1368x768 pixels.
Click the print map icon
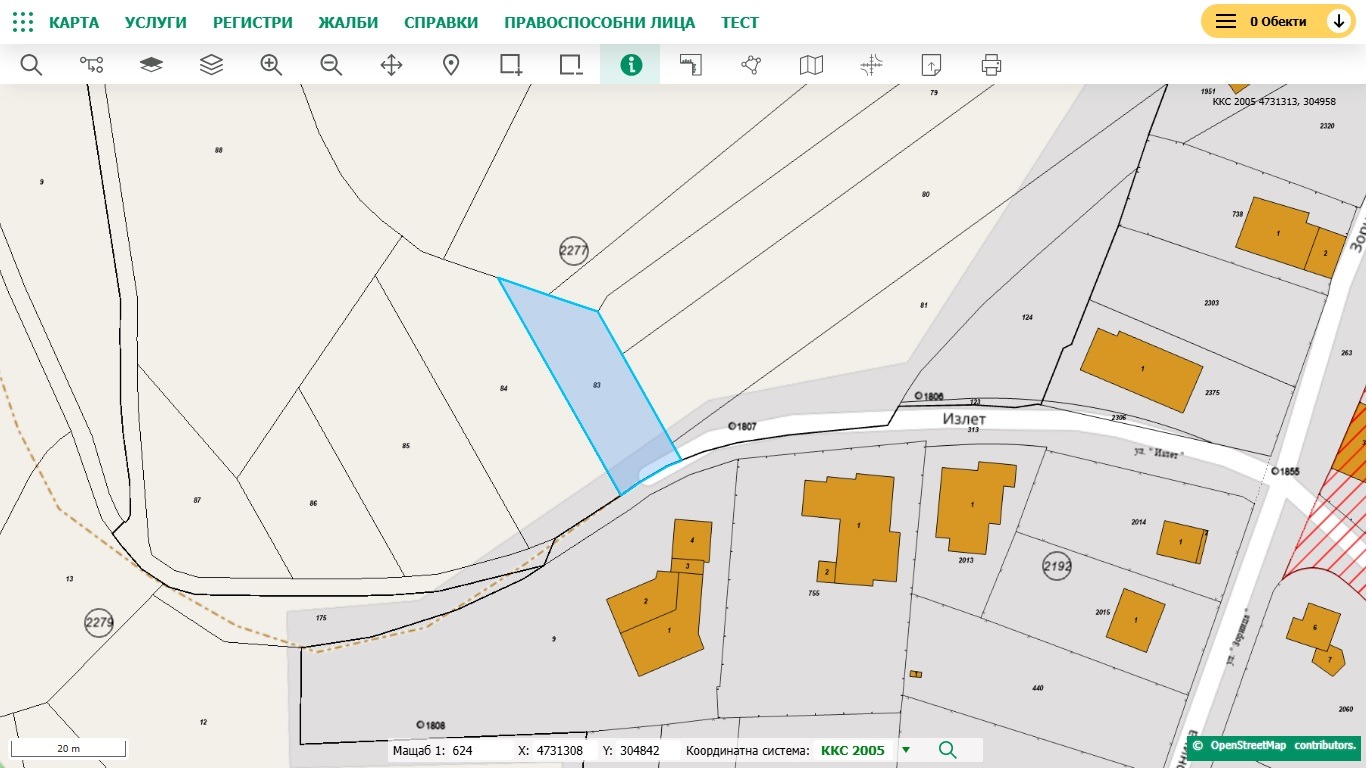point(991,65)
